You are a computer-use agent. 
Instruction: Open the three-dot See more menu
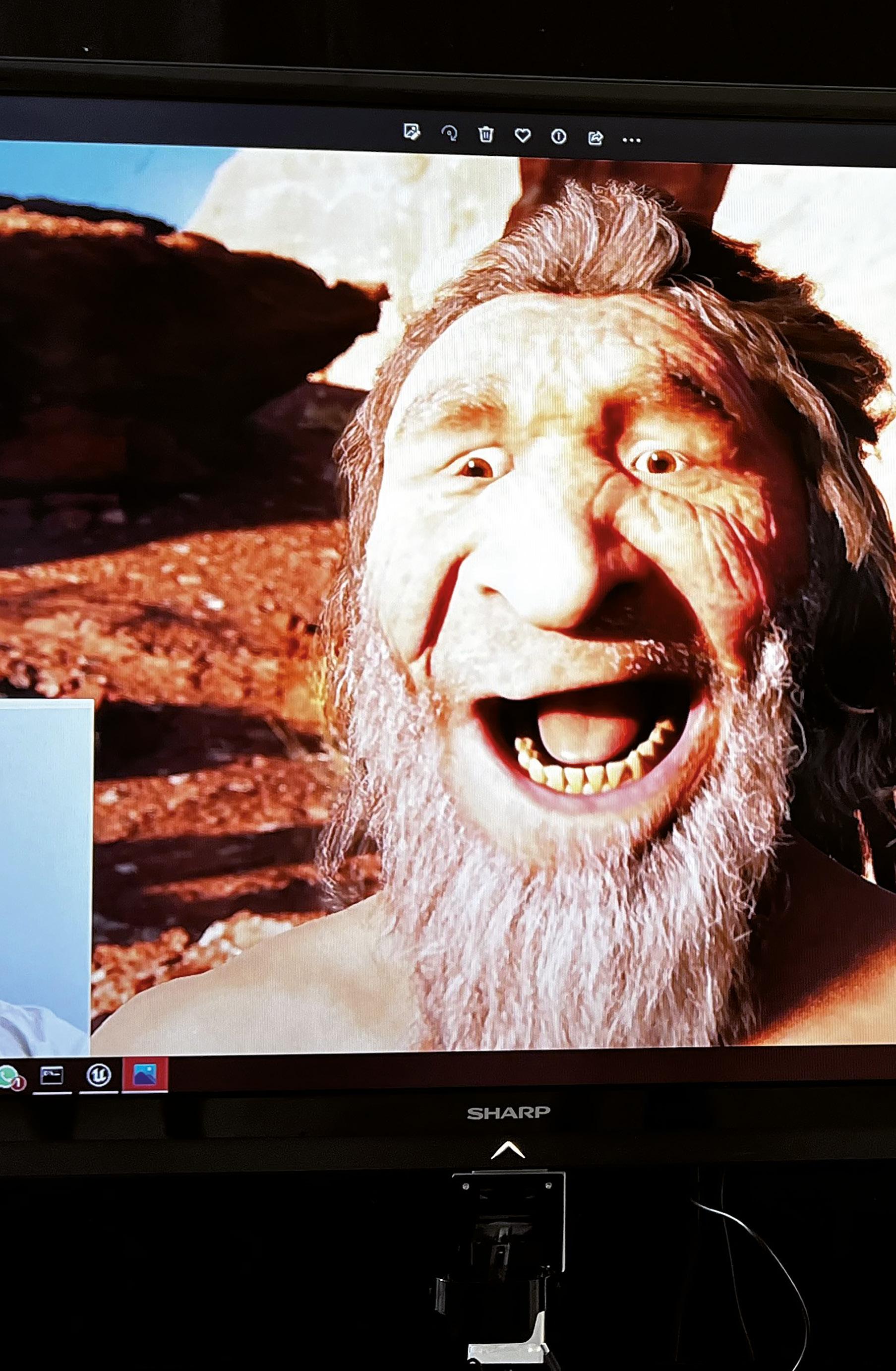(632, 140)
